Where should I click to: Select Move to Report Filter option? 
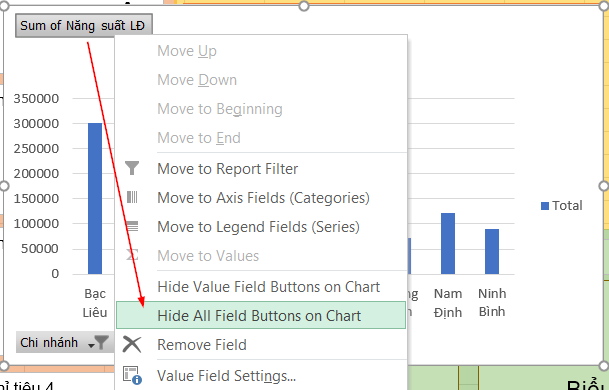click(261, 169)
